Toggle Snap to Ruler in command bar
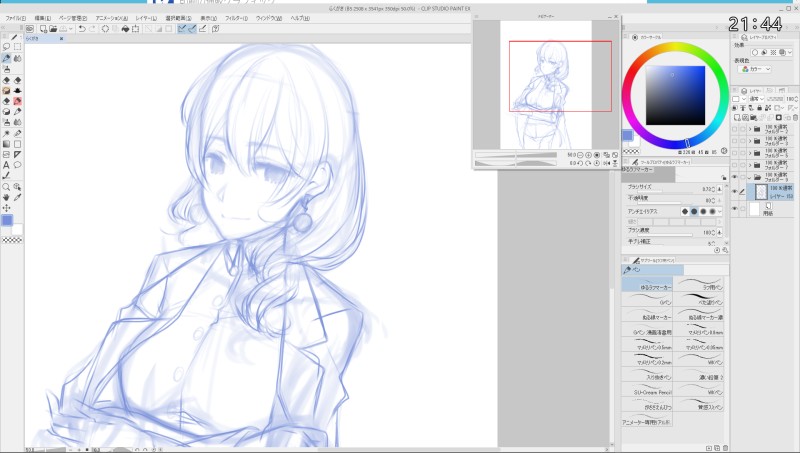 click(x=182, y=29)
